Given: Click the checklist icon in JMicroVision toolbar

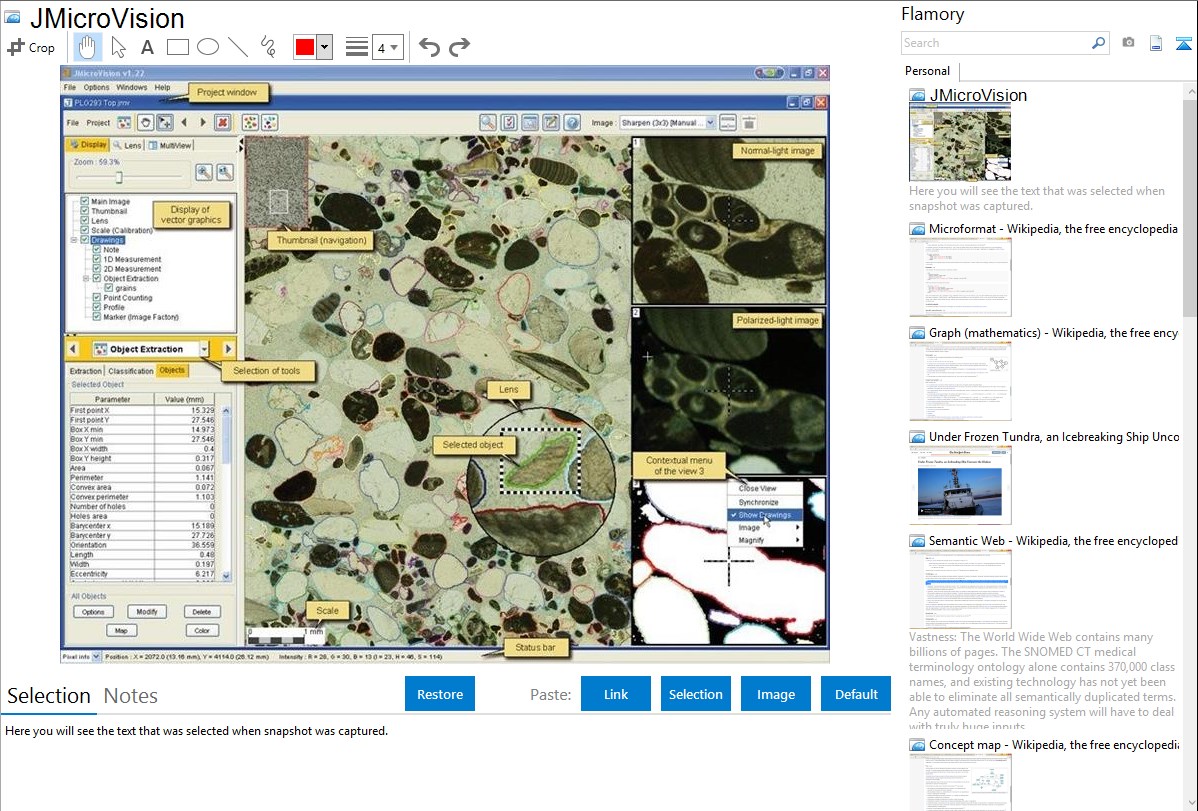Looking at the screenshot, I should click(509, 122).
